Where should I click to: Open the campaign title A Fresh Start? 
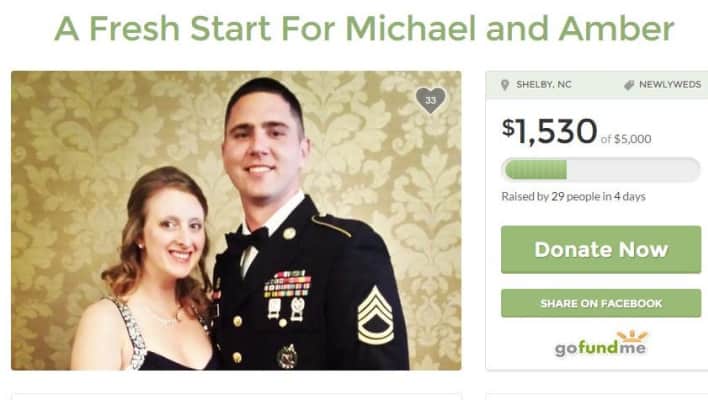pos(364,28)
